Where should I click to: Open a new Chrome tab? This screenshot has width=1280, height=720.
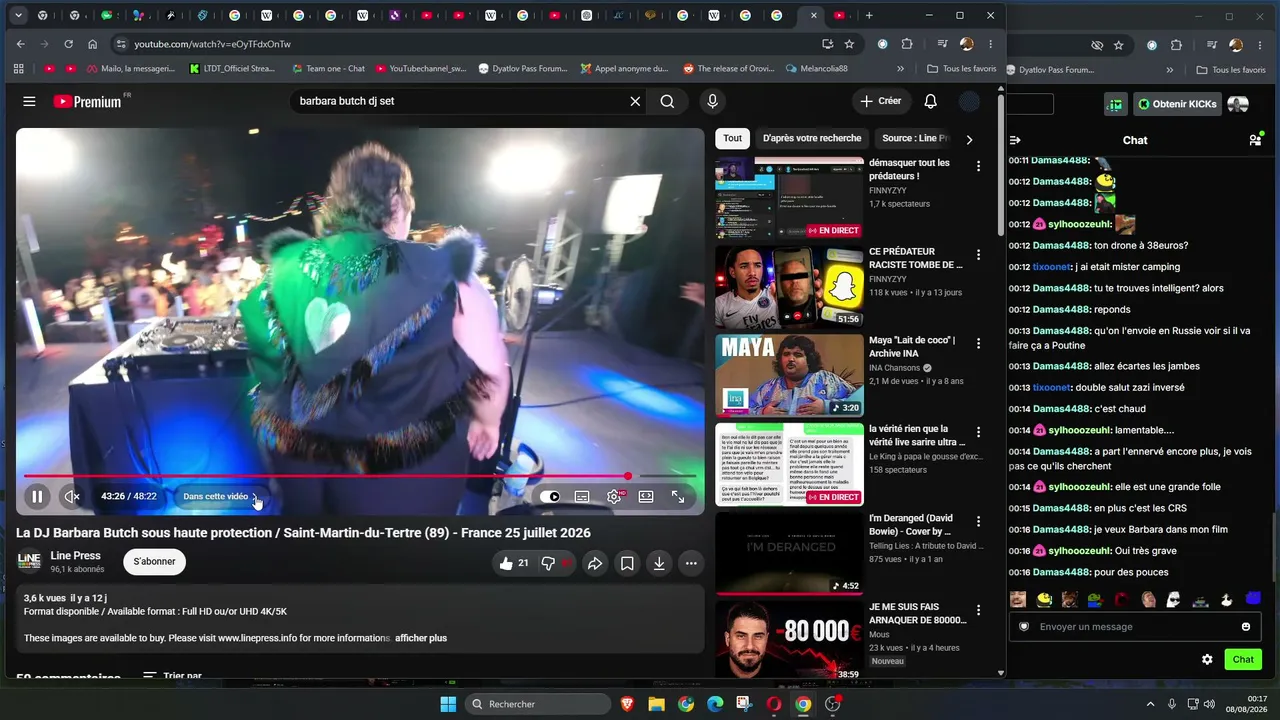869,15
